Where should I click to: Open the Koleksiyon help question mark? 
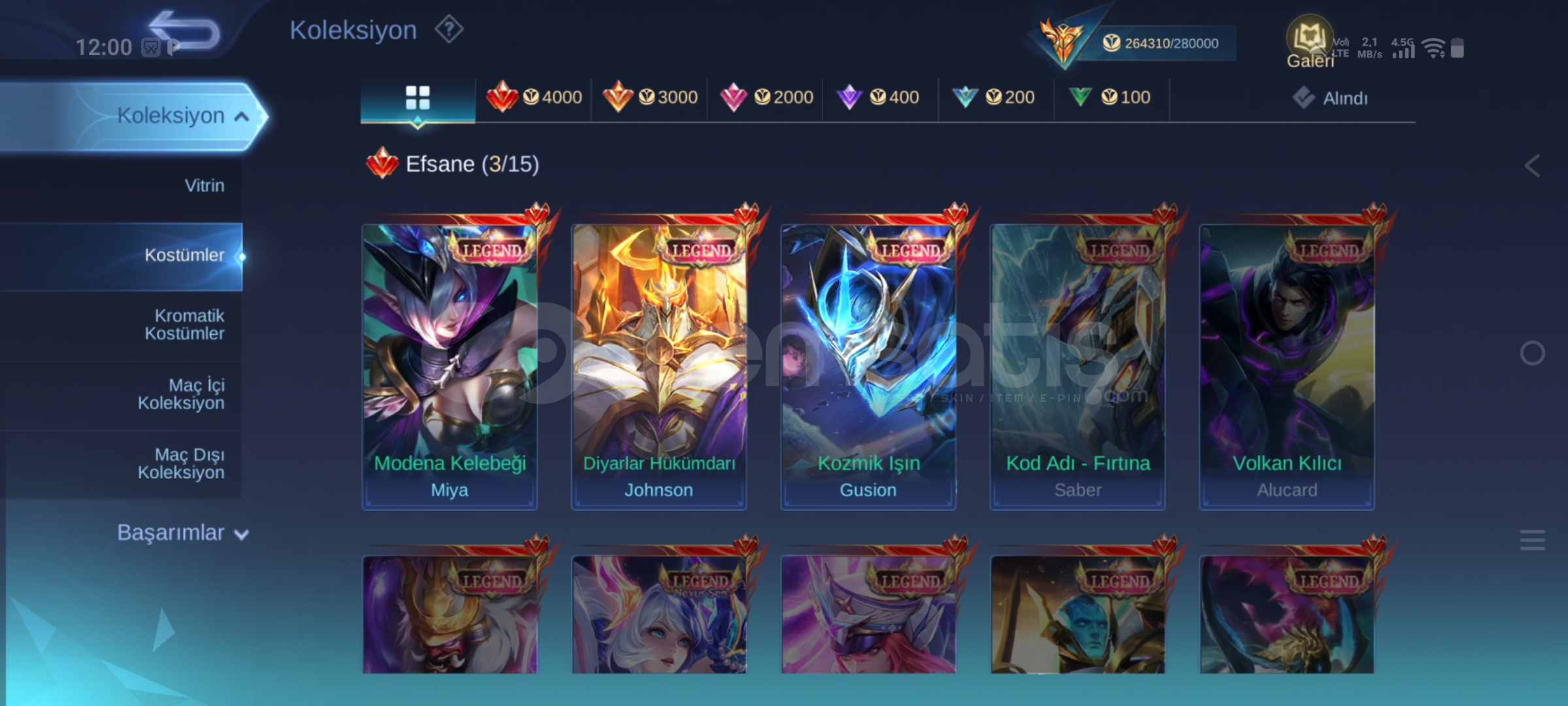click(449, 29)
